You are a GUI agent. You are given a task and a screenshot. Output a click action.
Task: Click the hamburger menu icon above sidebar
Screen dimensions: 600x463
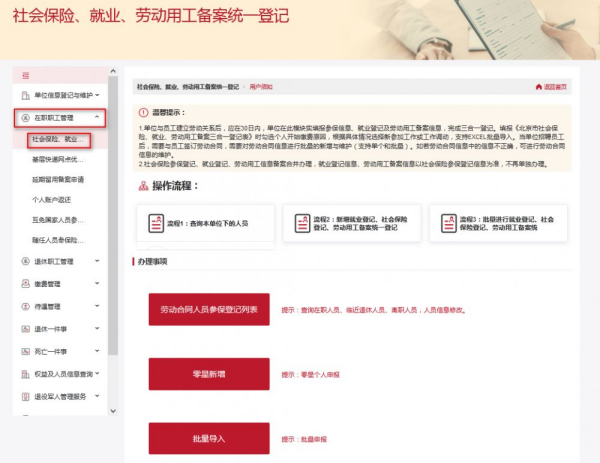point(26,76)
